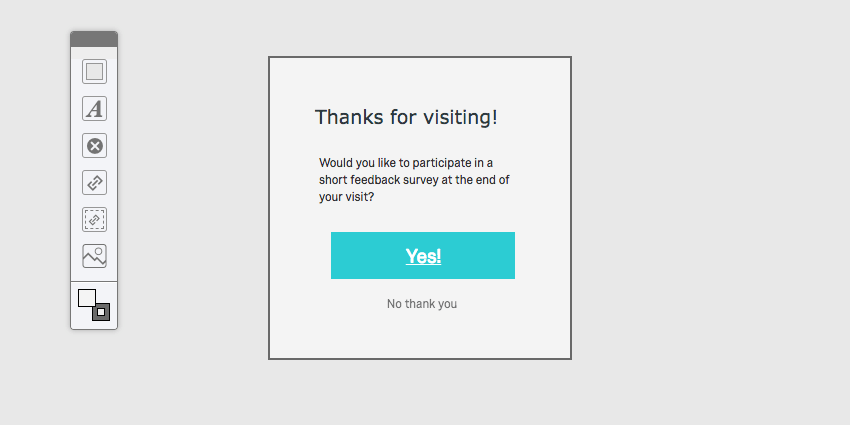The image size is (850, 425).
Task: Click the word survey in the paragraph
Action: click(x=431, y=180)
